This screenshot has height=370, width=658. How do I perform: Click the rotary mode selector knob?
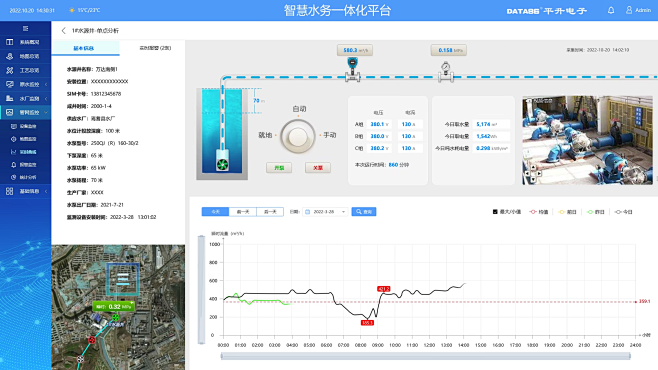(x=298, y=137)
